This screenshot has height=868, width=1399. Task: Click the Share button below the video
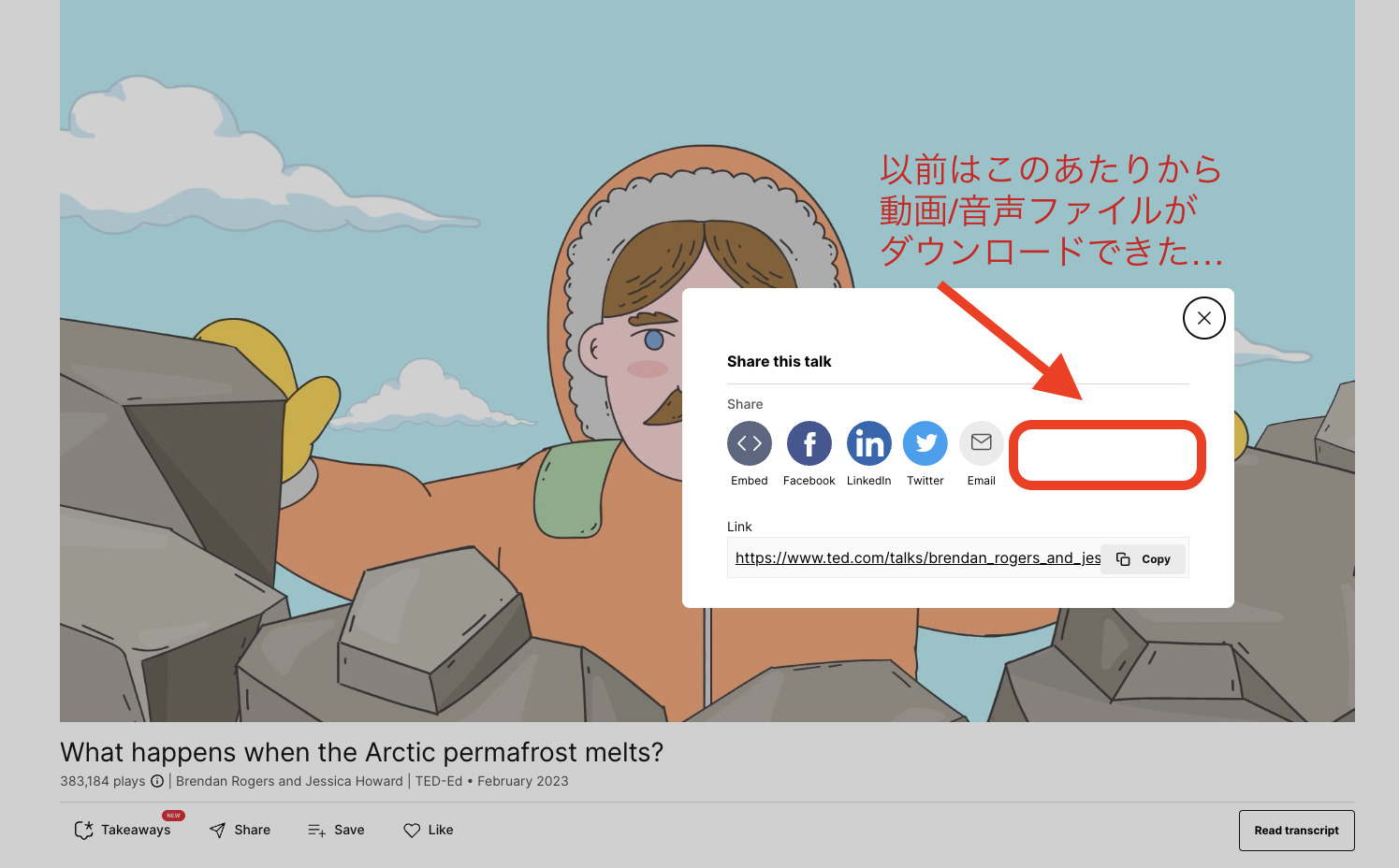tap(240, 830)
